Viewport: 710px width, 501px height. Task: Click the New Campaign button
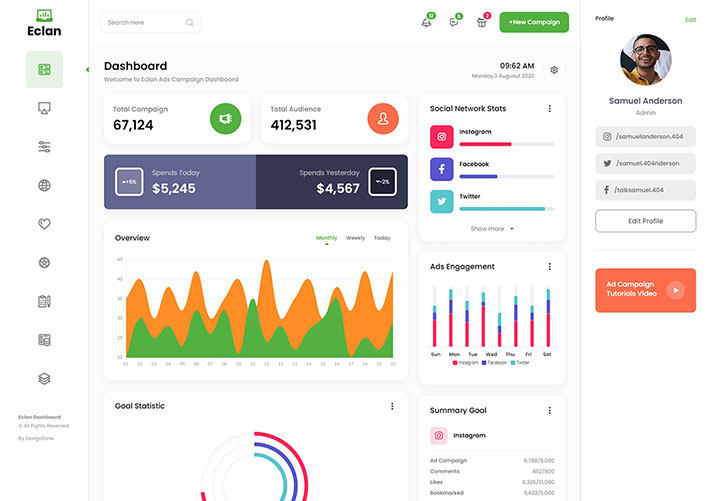coord(534,22)
